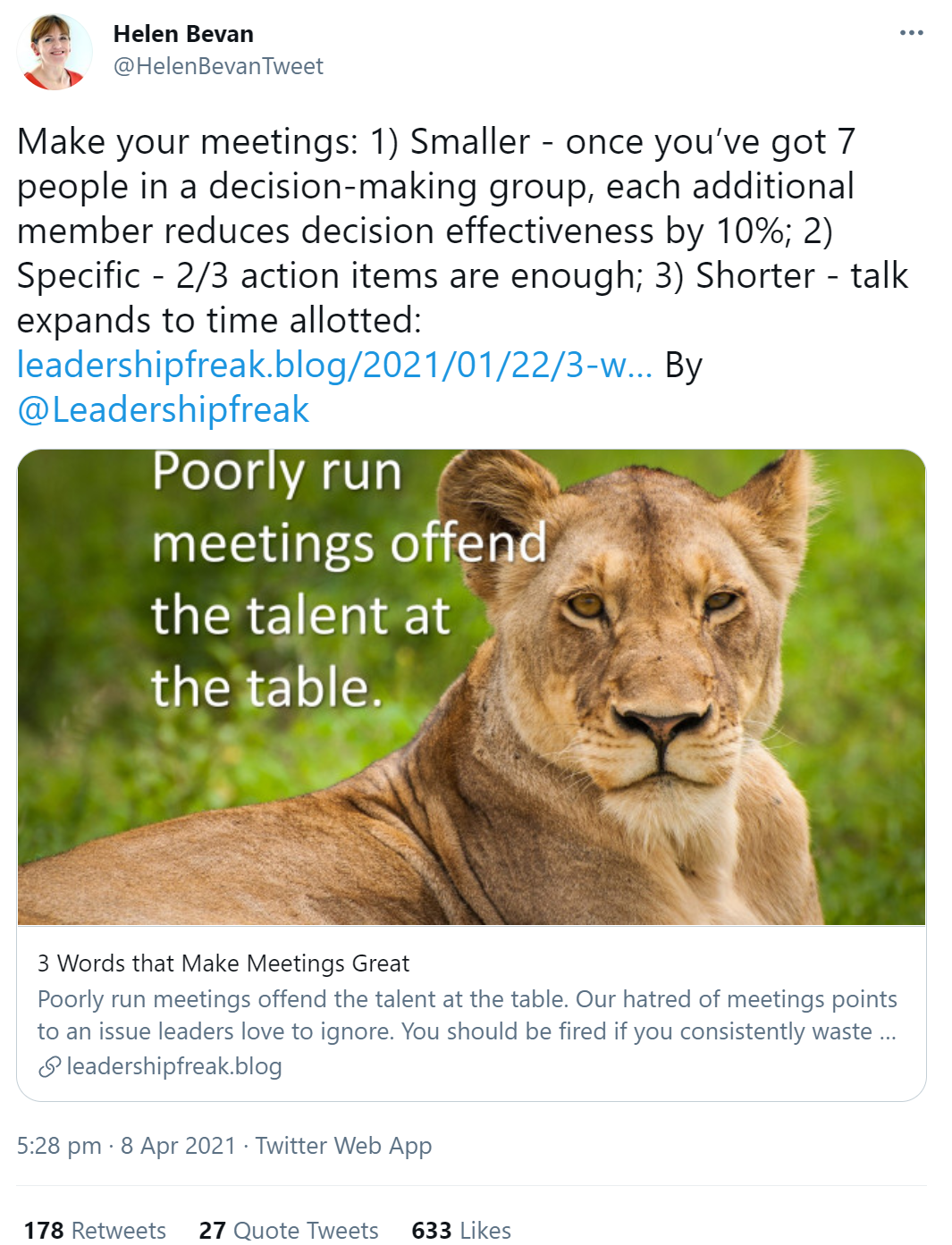Click the link card description text
Viewport: 952px width, 1245px height.
coord(467,1015)
